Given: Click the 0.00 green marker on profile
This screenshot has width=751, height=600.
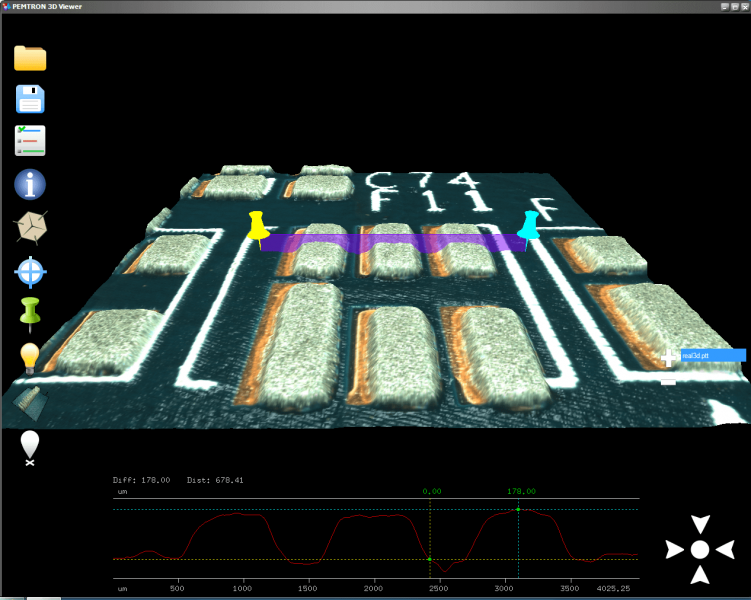Looking at the screenshot, I should click(x=430, y=559).
